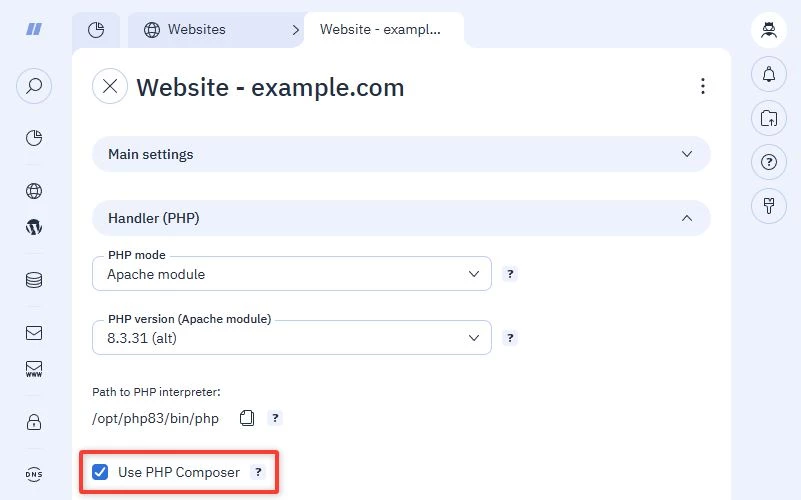Screen dimensions: 801x500
Task: Open the search icon in the sidebar
Action: [34, 85]
